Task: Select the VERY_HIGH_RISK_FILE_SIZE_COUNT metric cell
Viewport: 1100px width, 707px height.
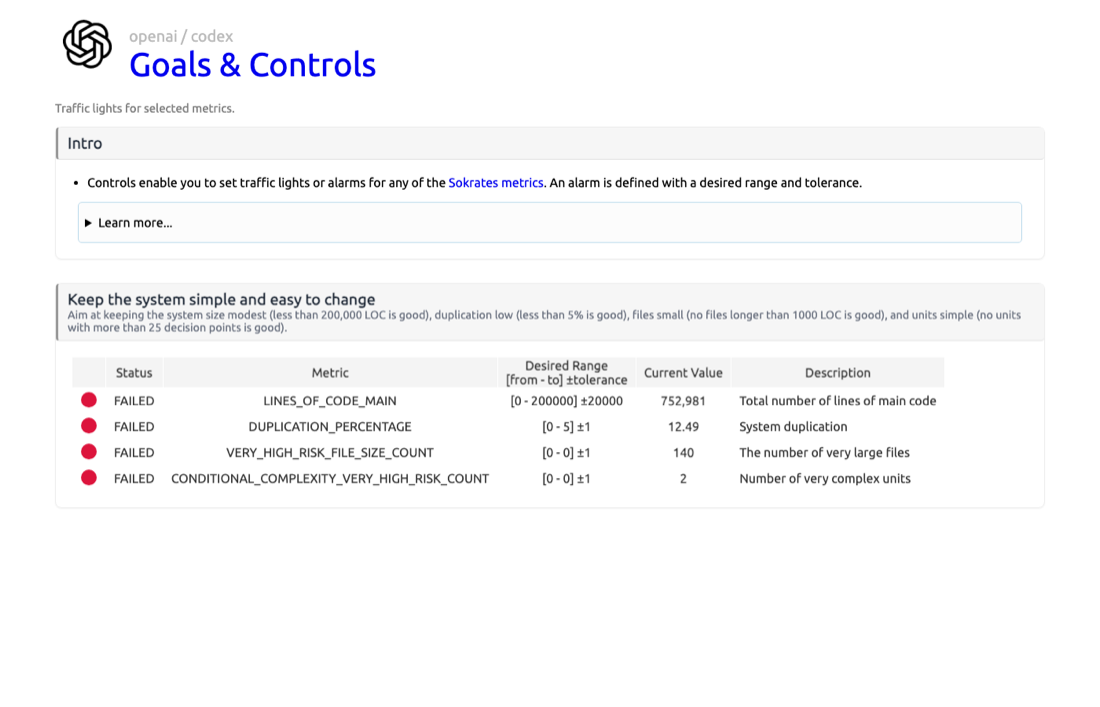Action: (330, 452)
